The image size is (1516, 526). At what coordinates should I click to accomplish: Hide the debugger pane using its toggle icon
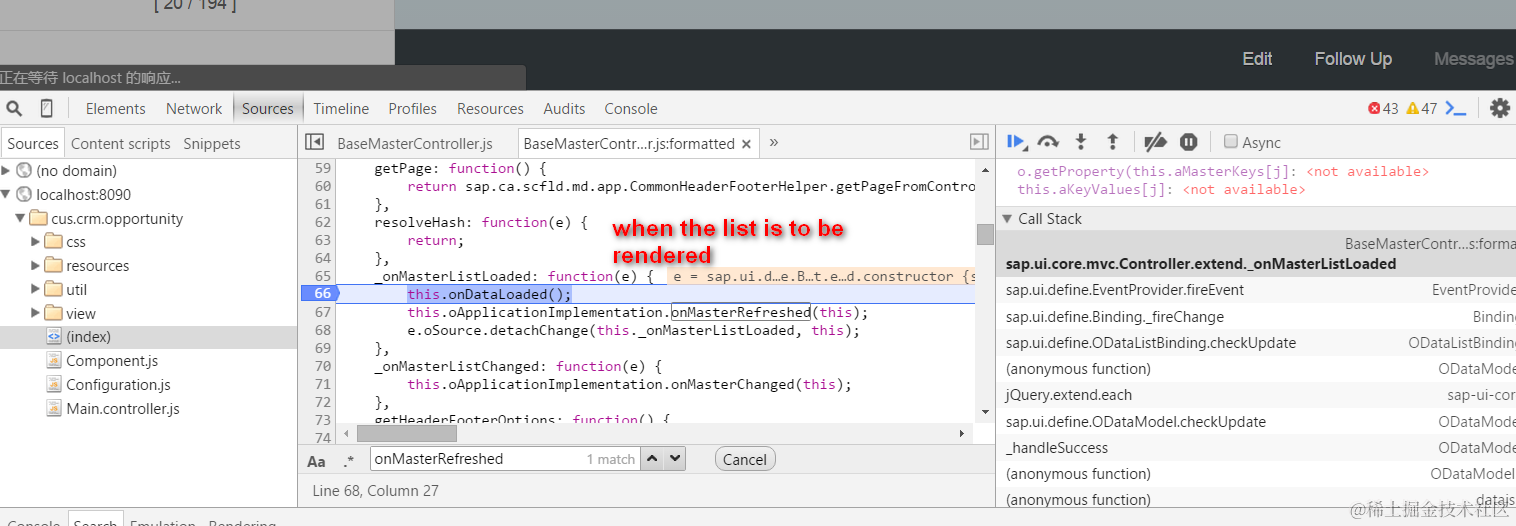pos(979,142)
